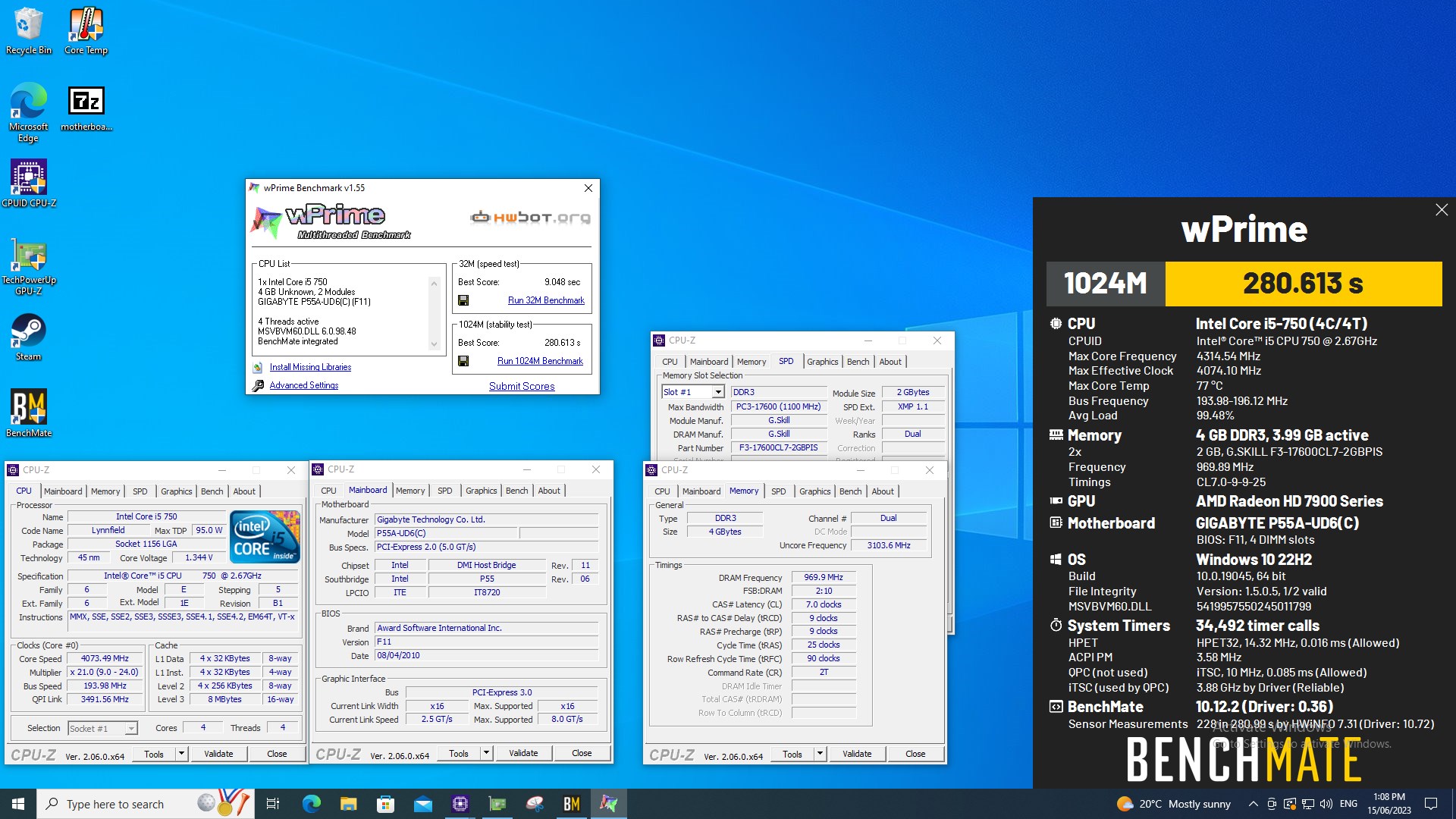Click the save icon beside Run 1024M Benchmark
Image resolution: width=1456 pixels, height=819 pixels.
463,361
